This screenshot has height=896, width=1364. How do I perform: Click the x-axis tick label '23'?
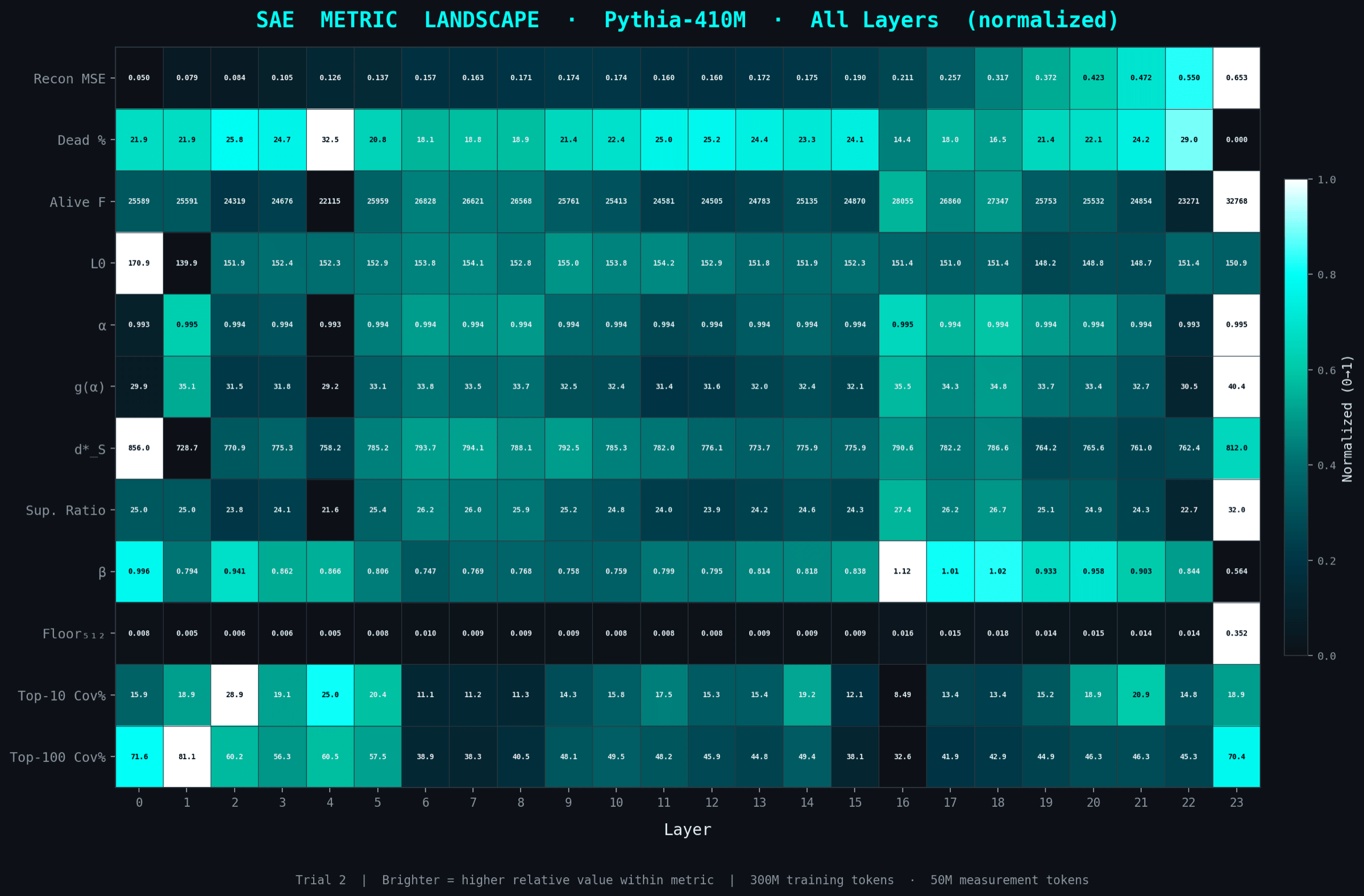point(1236,803)
